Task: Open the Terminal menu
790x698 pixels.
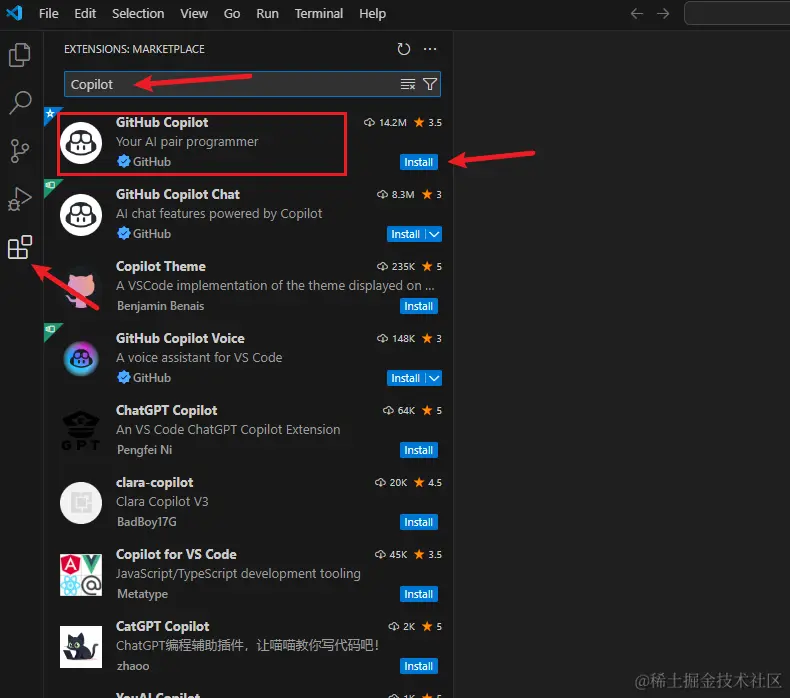Action: 318,14
